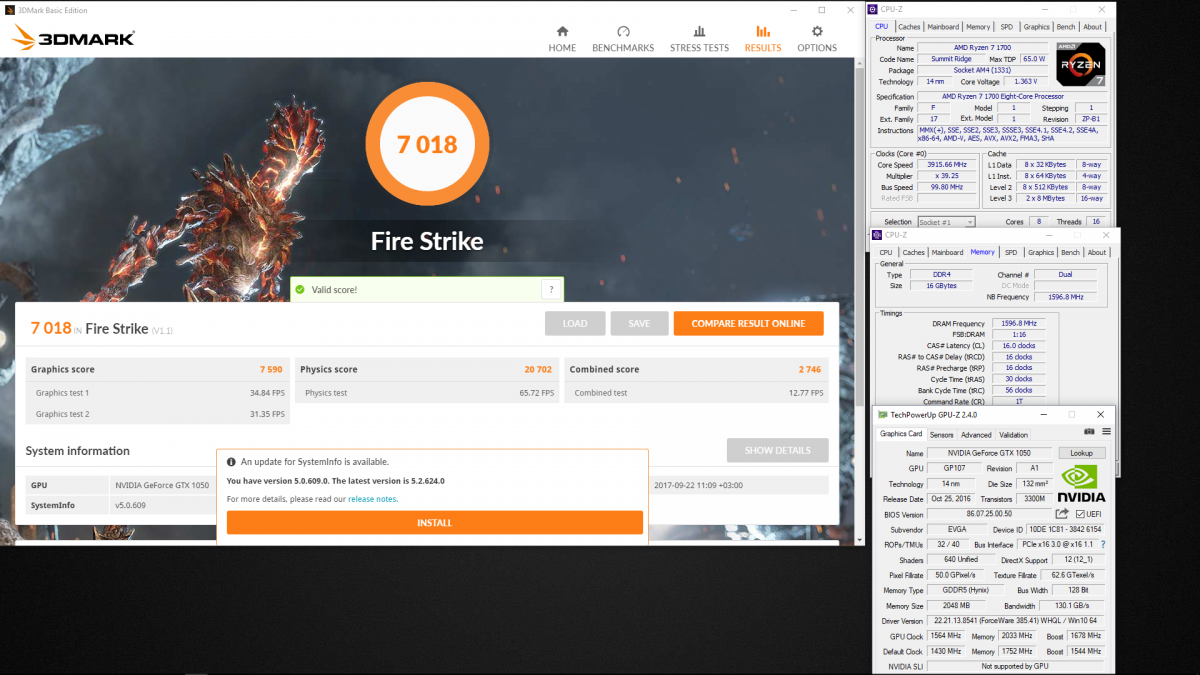Image resolution: width=1200 pixels, height=675 pixels.
Task: Click the 3DMark logo
Action: click(x=73, y=39)
